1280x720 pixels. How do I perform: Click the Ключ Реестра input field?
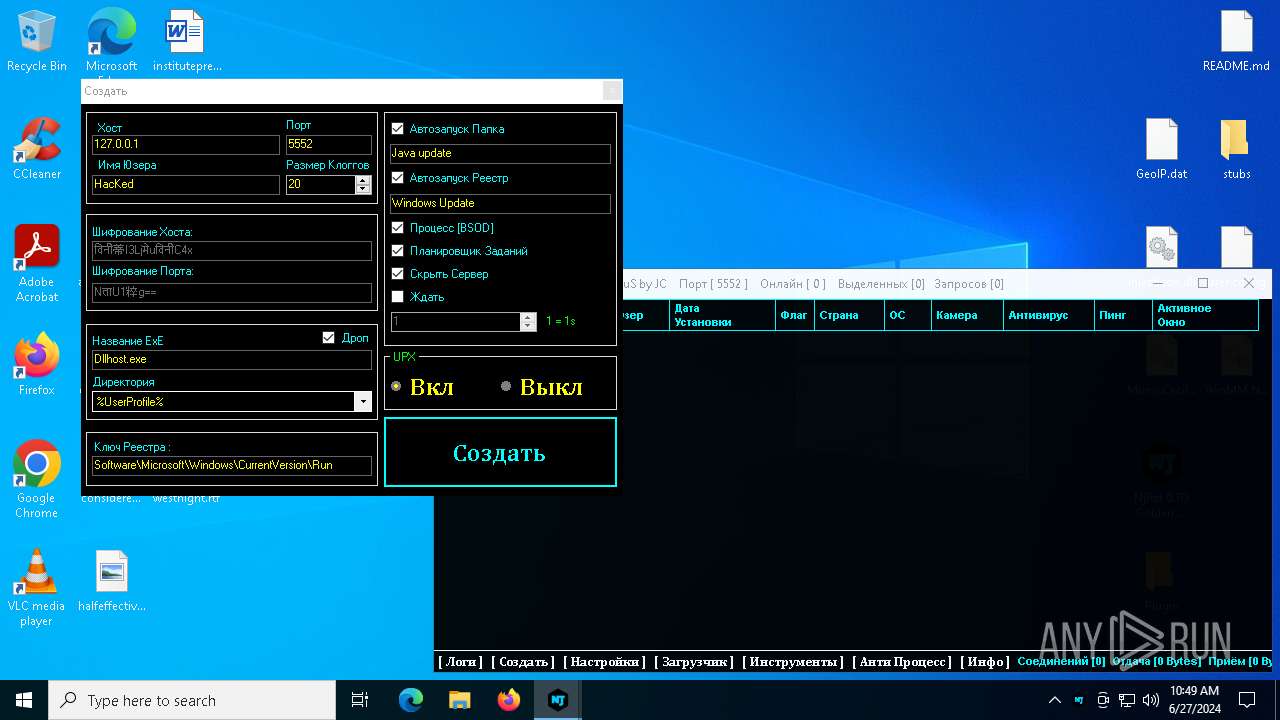click(x=232, y=466)
